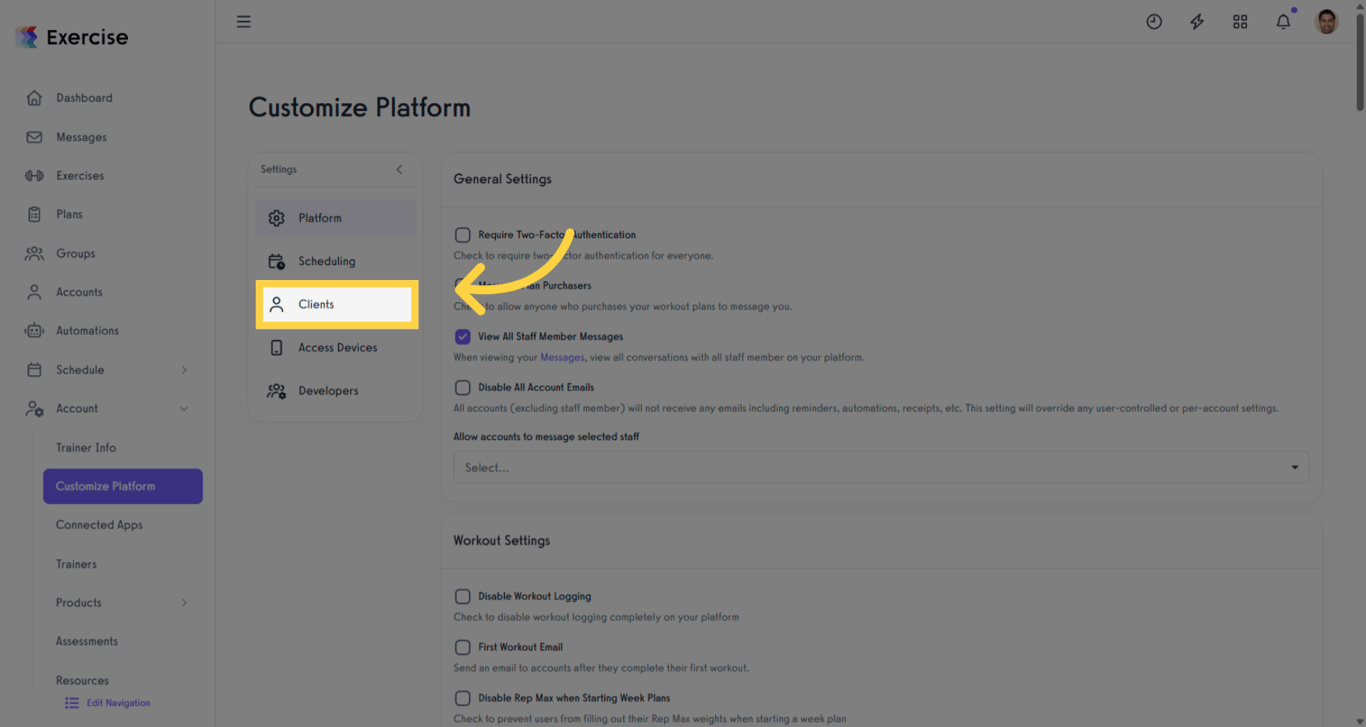This screenshot has width=1366, height=727.
Task: Select the Exercises dumbbell icon
Action: click(34, 175)
